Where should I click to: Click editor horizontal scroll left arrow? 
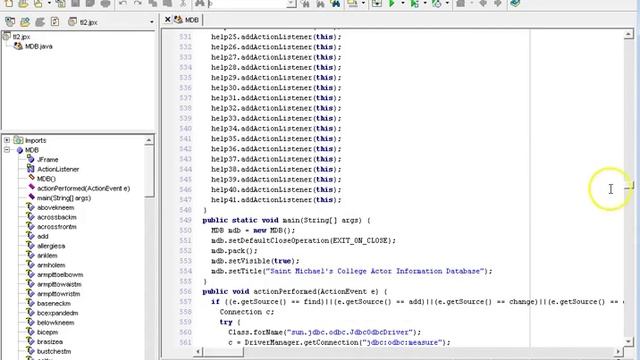[198, 351]
